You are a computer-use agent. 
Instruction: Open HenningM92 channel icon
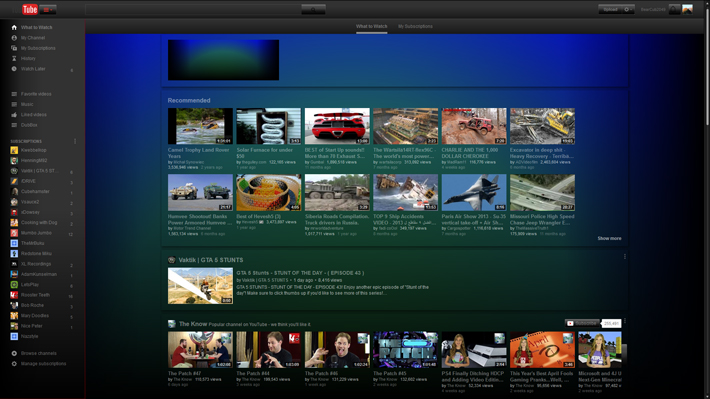tap(14, 160)
